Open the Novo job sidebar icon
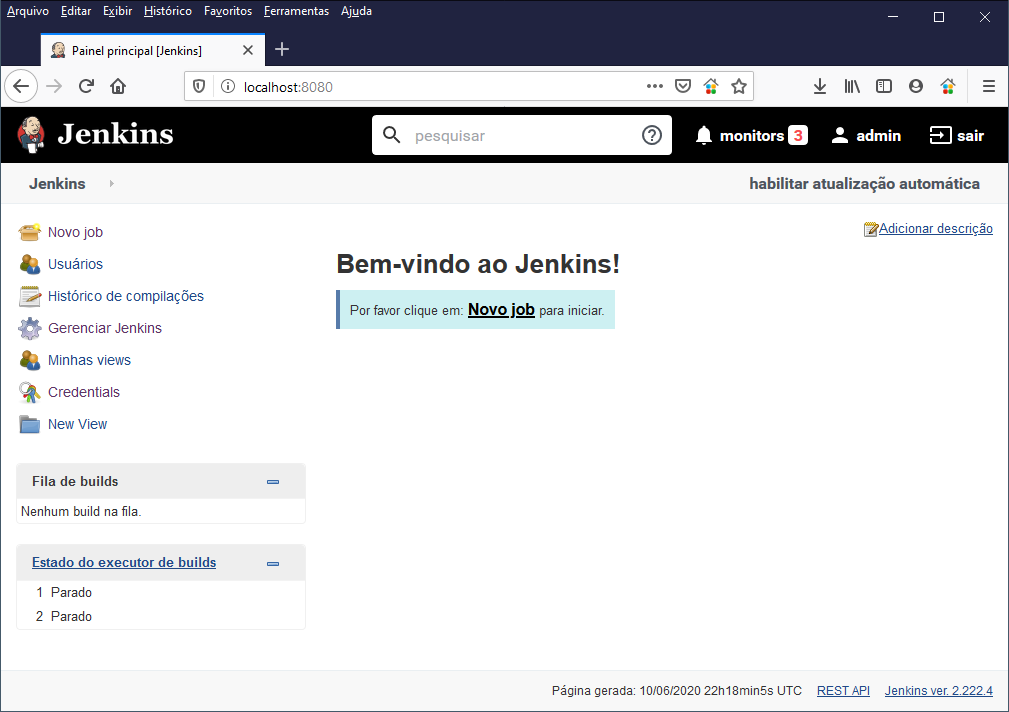Image resolution: width=1009 pixels, height=712 pixels. click(x=30, y=232)
